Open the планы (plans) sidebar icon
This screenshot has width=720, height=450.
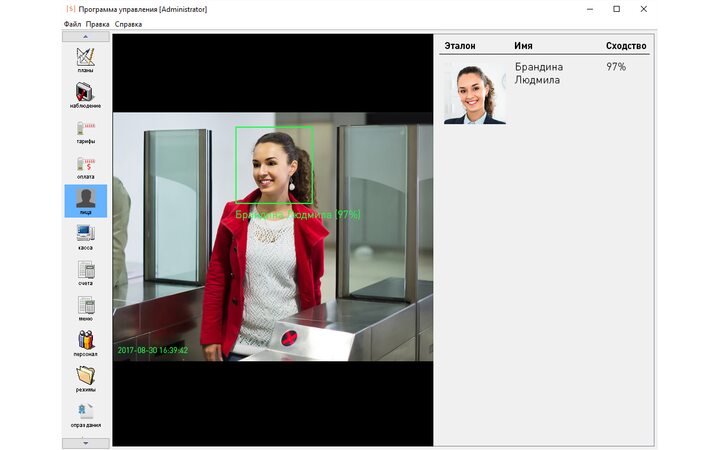pyautogui.click(x=85, y=58)
